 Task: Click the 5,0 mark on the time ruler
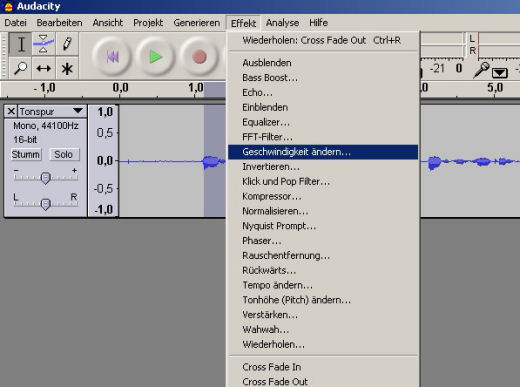[x=495, y=88]
